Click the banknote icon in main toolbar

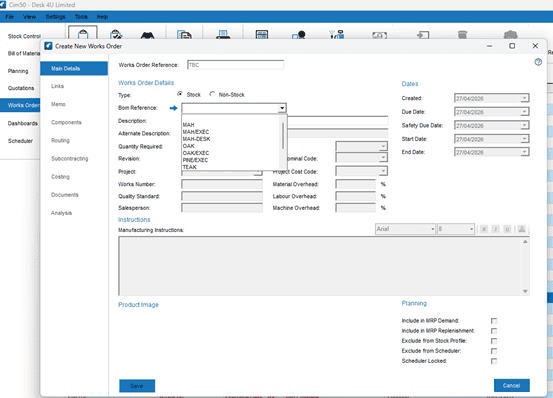(379, 35)
